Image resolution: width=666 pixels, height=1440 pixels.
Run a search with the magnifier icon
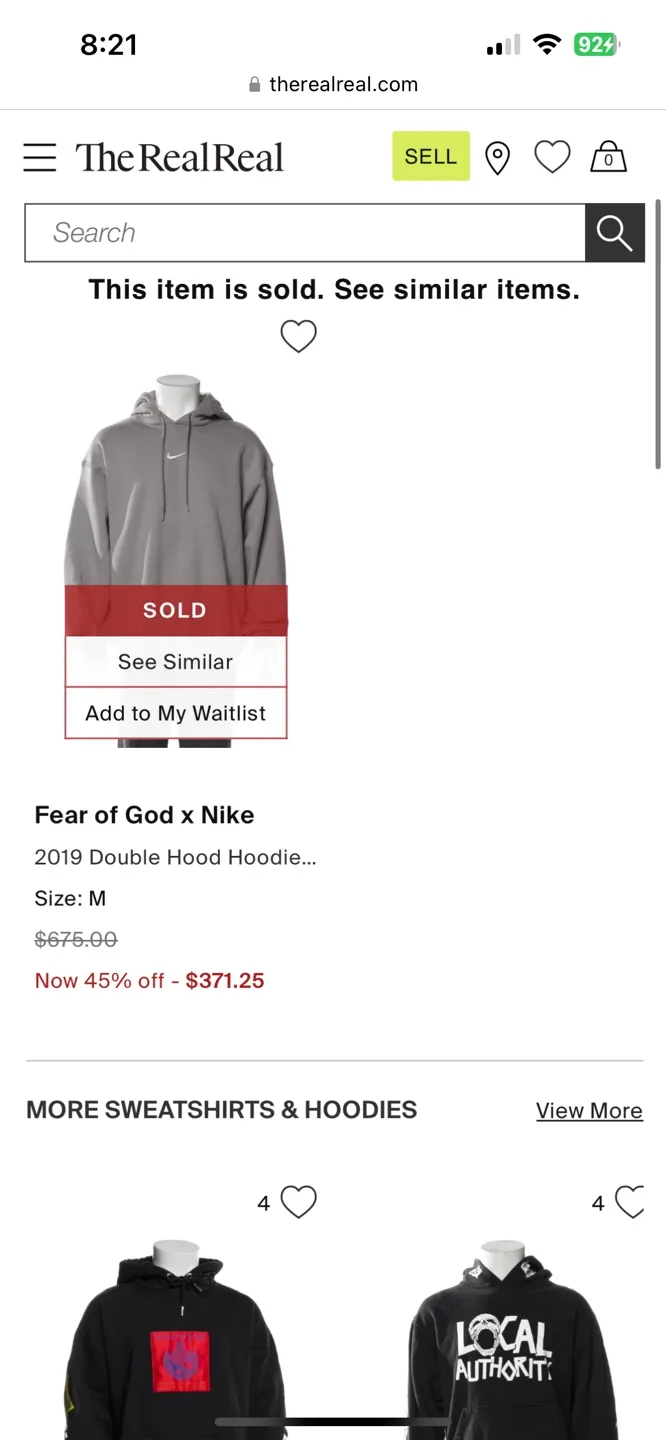[x=614, y=232]
